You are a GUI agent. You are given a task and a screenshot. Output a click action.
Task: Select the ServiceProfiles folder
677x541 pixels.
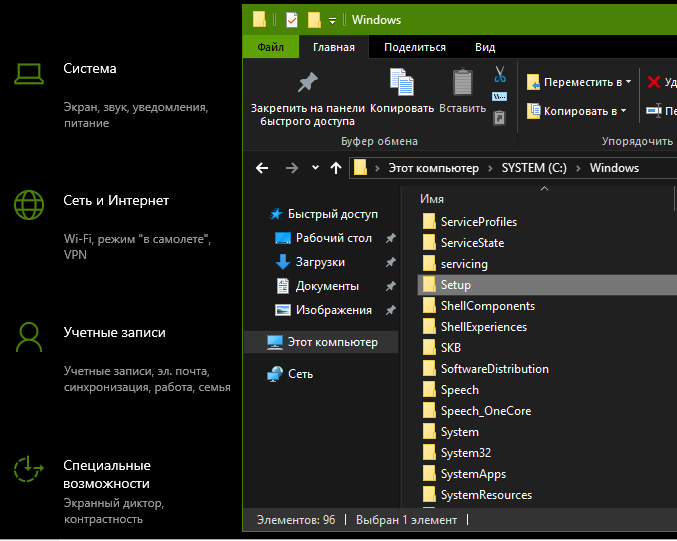(x=479, y=222)
